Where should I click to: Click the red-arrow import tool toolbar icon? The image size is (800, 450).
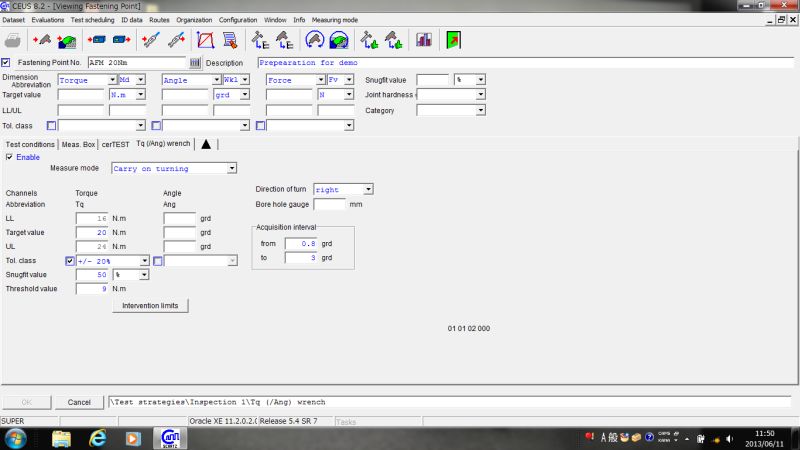42,40
